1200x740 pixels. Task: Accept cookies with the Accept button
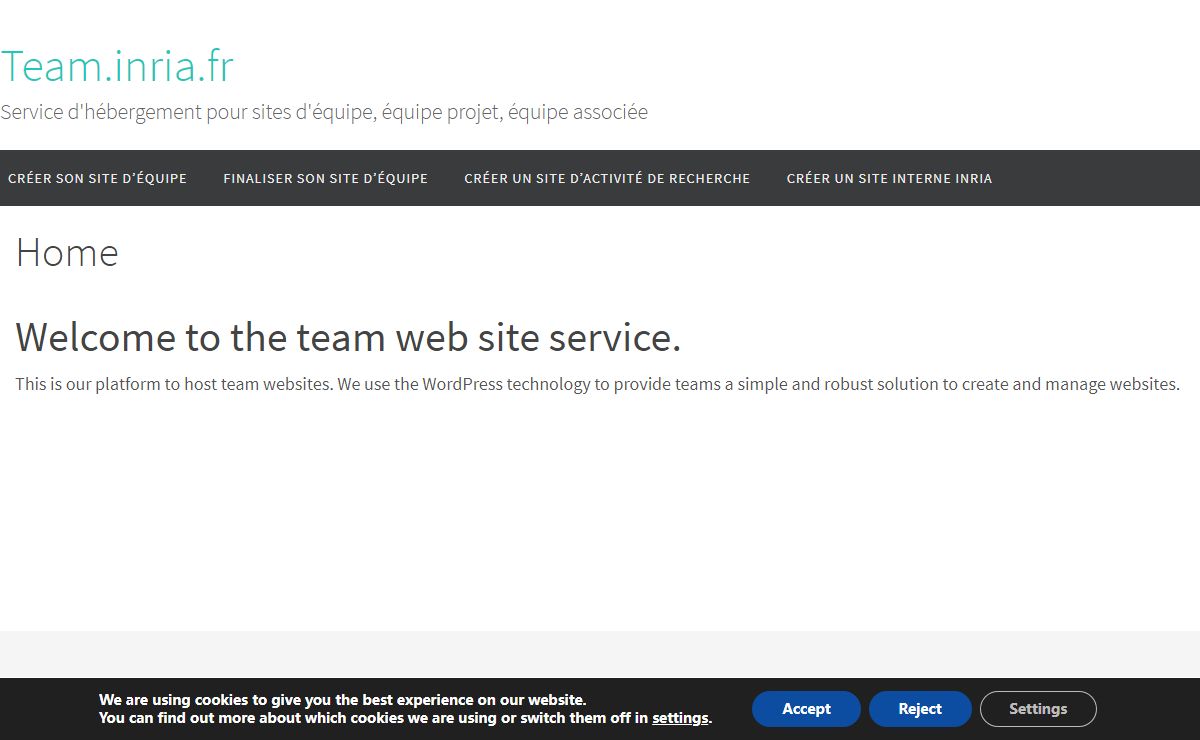click(x=806, y=709)
